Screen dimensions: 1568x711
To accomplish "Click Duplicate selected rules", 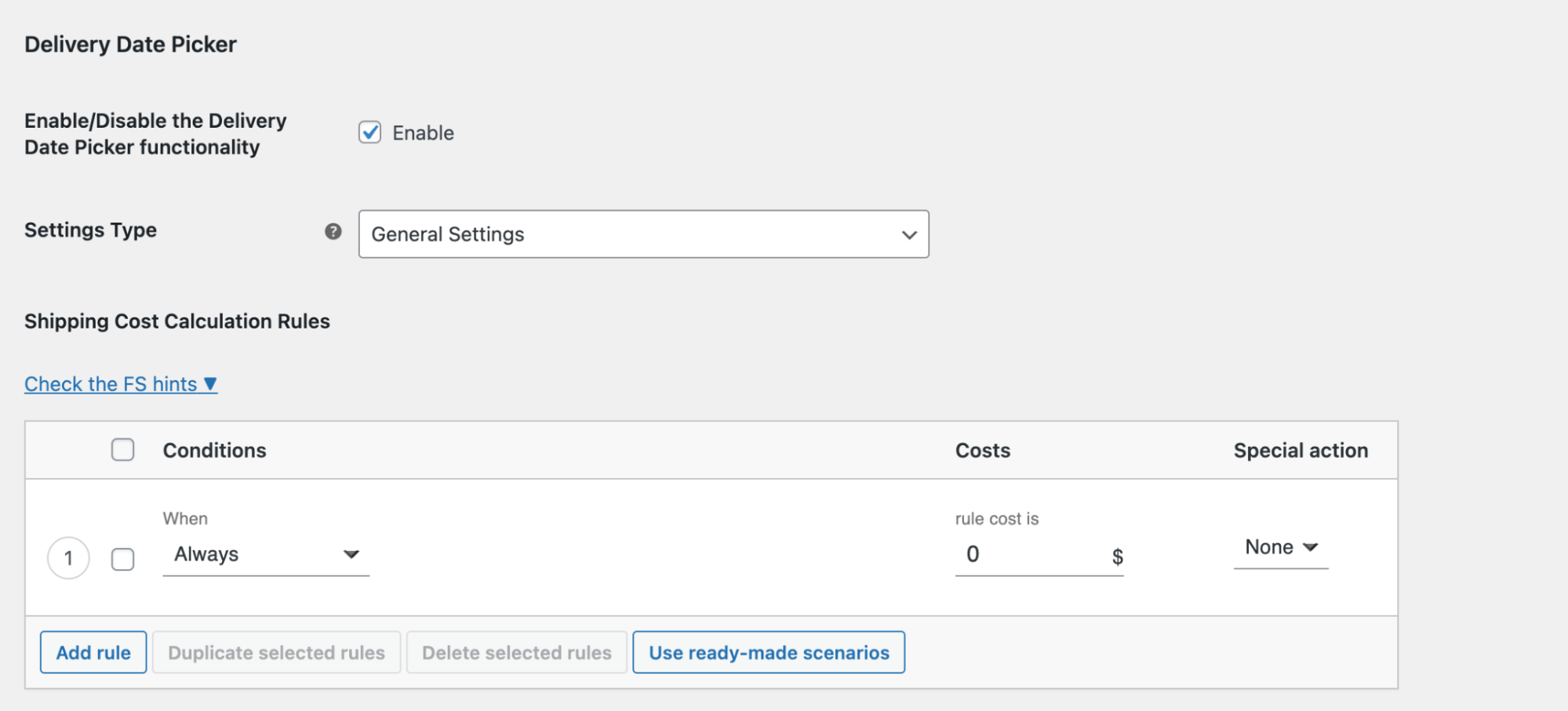I will point(276,651).
